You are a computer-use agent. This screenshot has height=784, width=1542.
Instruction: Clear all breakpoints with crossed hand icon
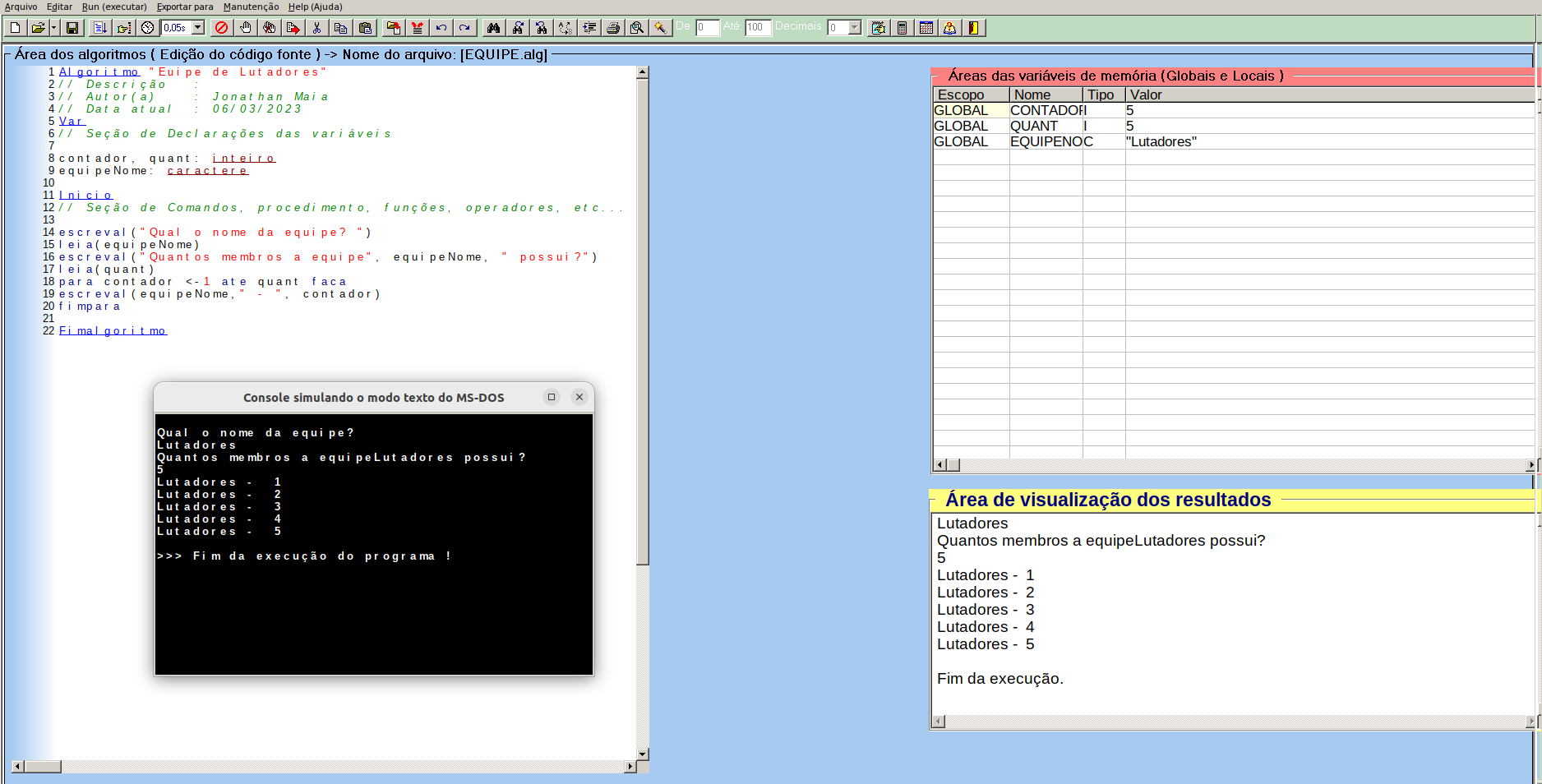click(x=269, y=28)
